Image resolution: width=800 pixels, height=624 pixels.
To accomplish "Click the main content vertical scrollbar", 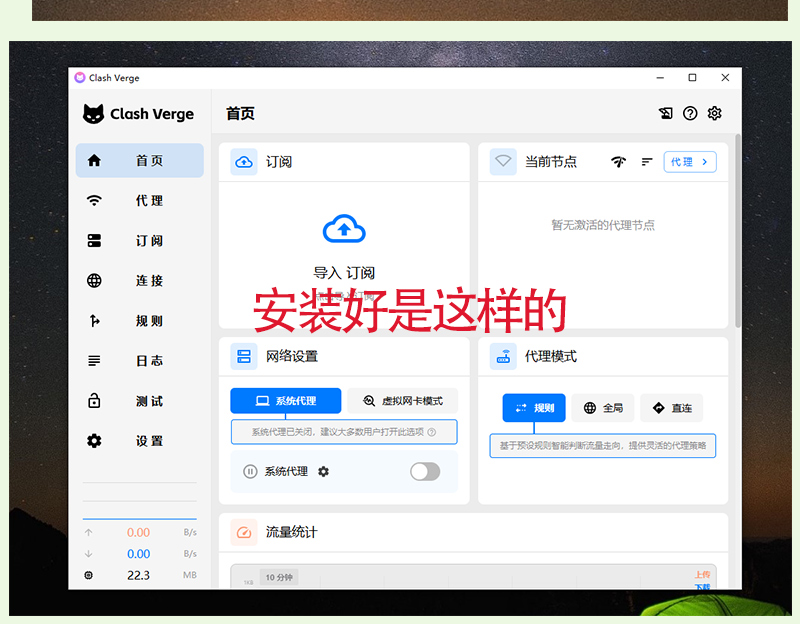I will tap(738, 230).
